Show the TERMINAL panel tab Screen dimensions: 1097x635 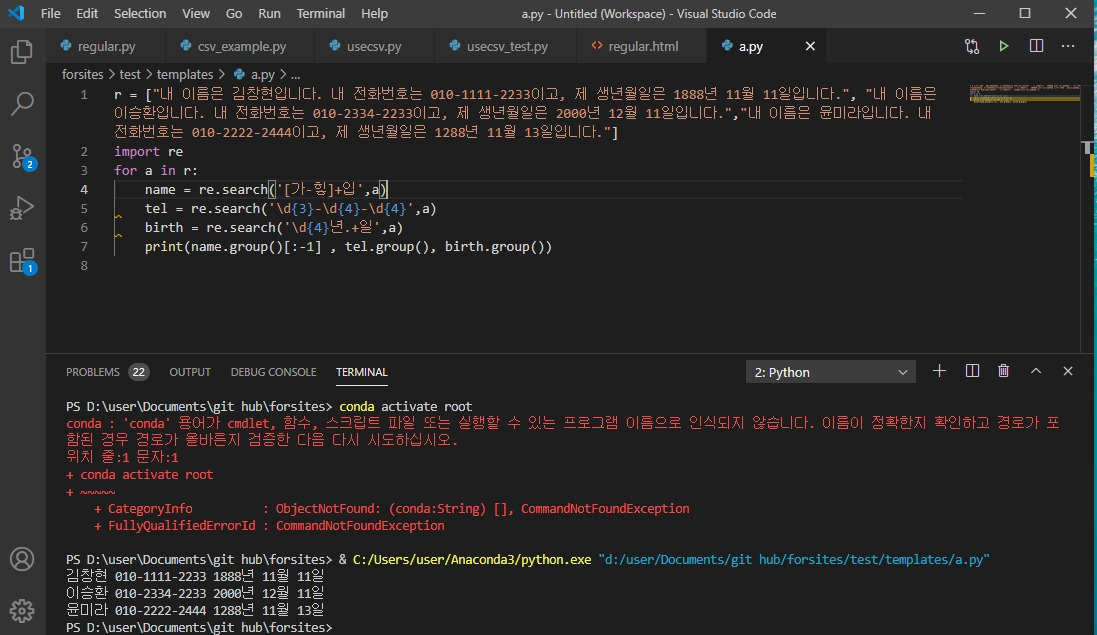[x=362, y=372]
